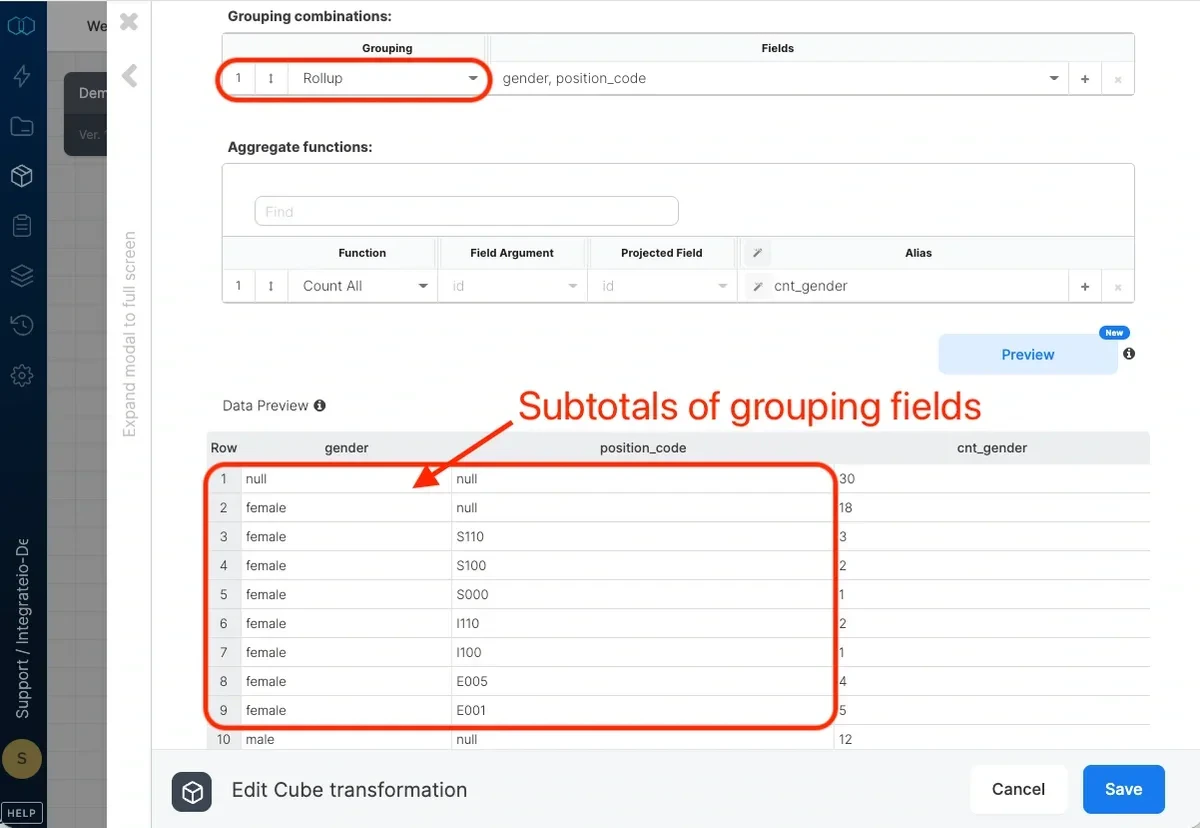Click the wand icon beside cnt_gender alias

[757, 285]
